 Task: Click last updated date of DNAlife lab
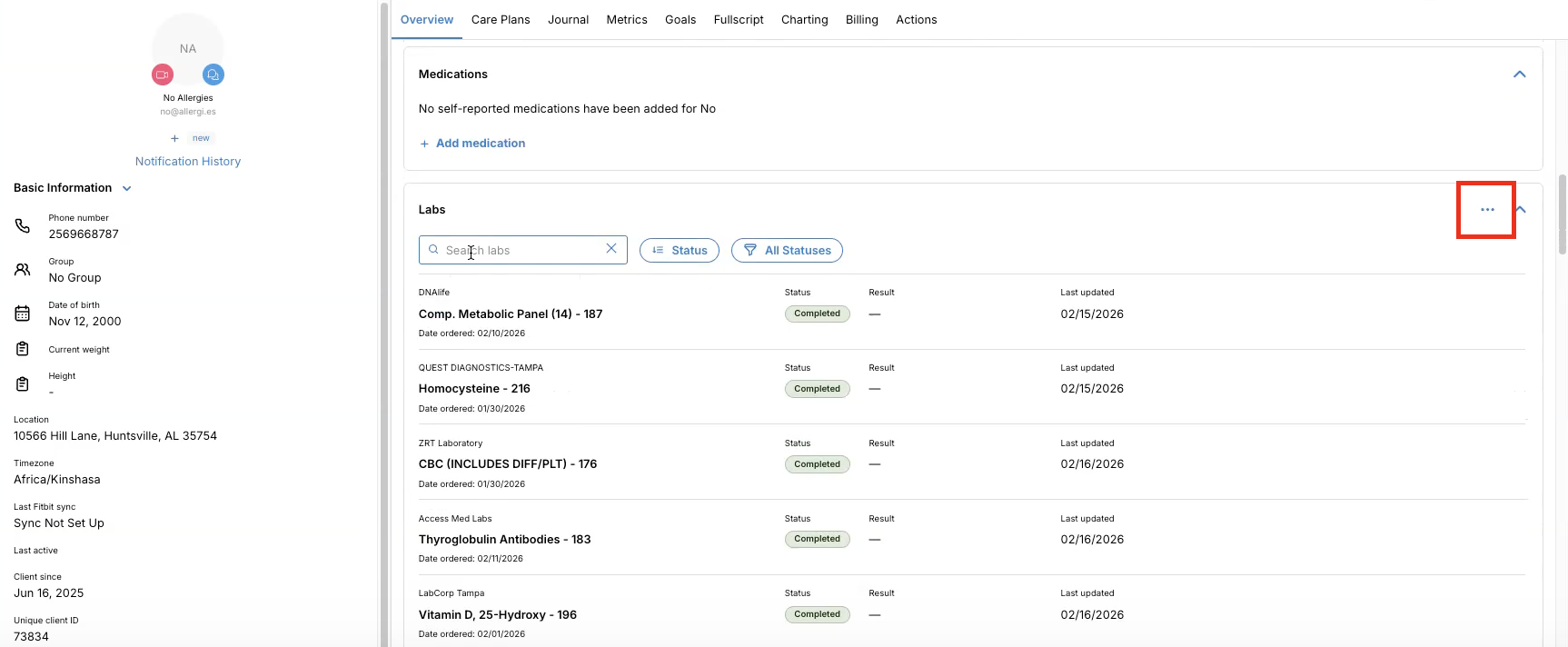click(1092, 314)
